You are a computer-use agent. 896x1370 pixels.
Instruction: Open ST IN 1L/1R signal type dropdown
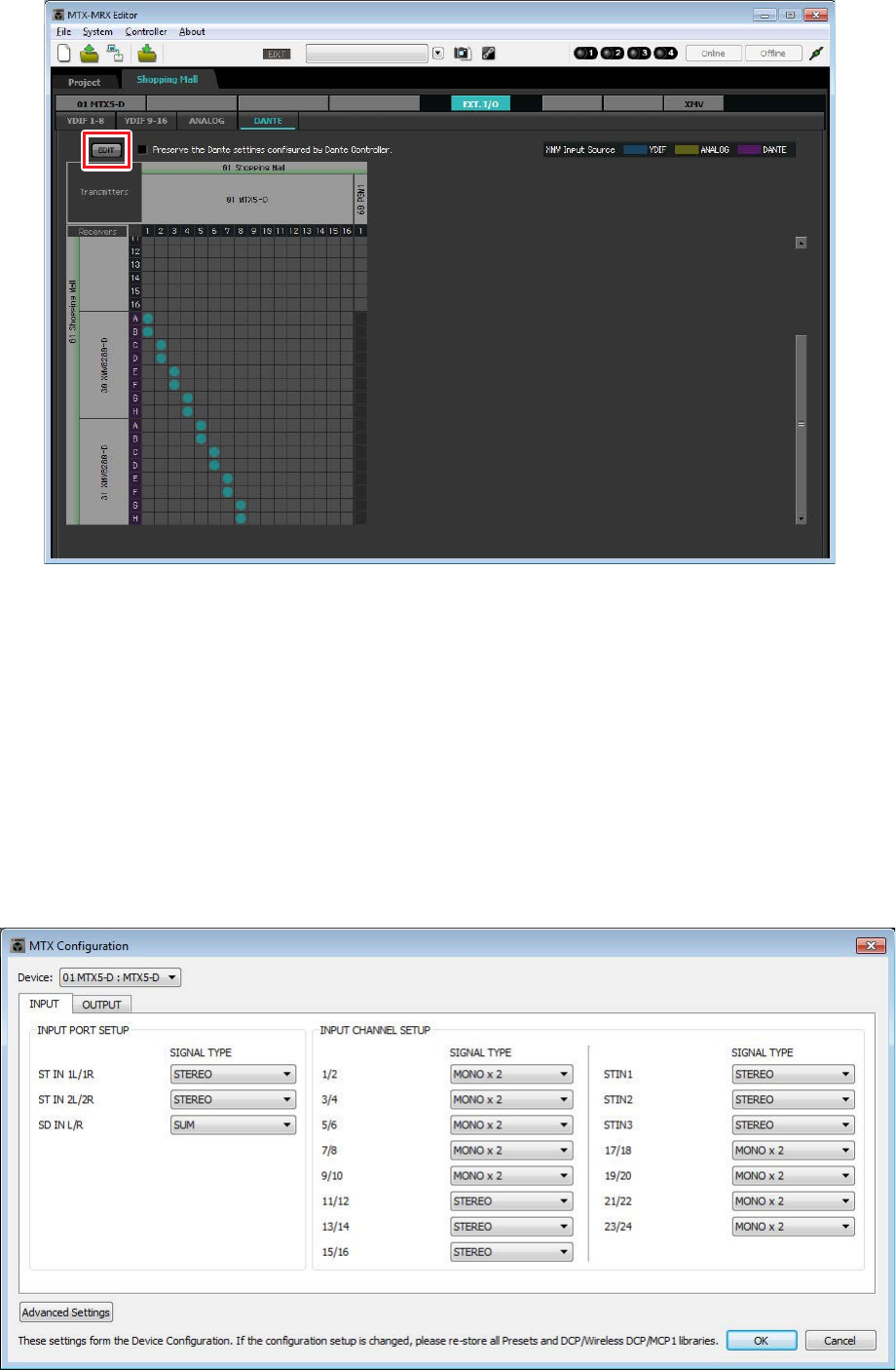pos(233,1074)
